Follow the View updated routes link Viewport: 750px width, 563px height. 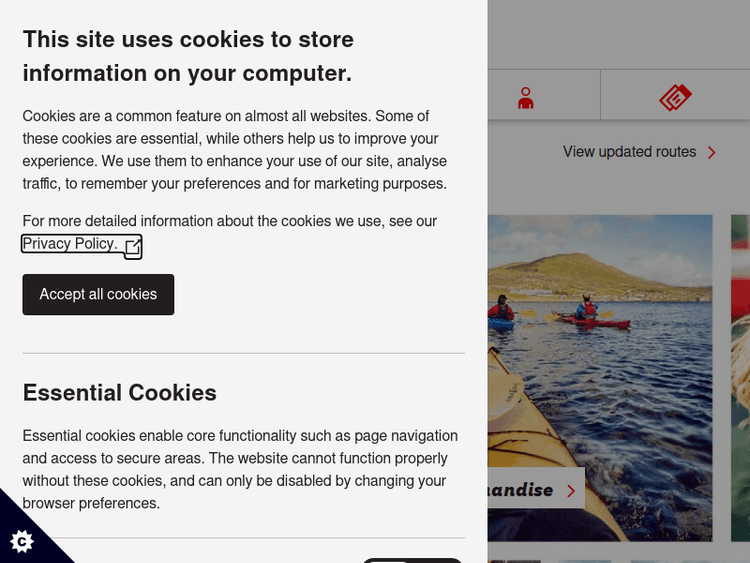629,152
